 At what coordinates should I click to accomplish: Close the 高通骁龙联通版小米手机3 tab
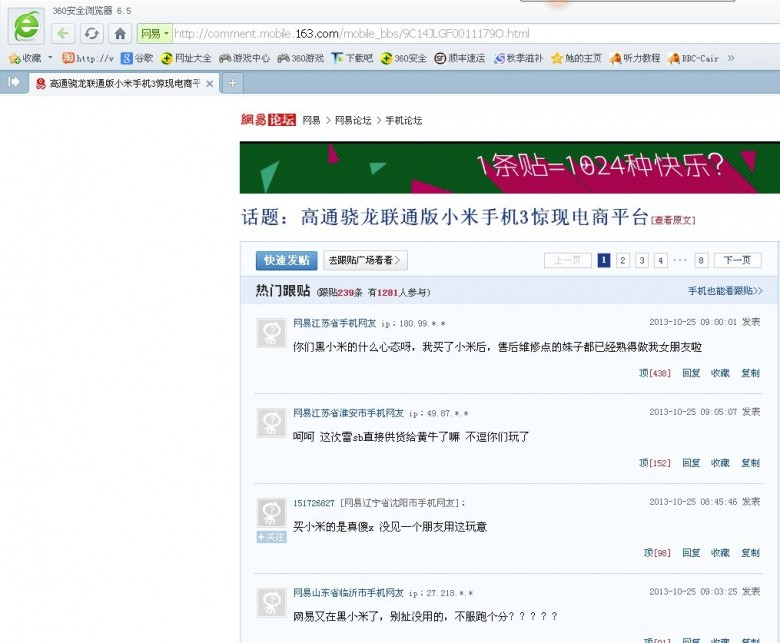click(x=210, y=84)
